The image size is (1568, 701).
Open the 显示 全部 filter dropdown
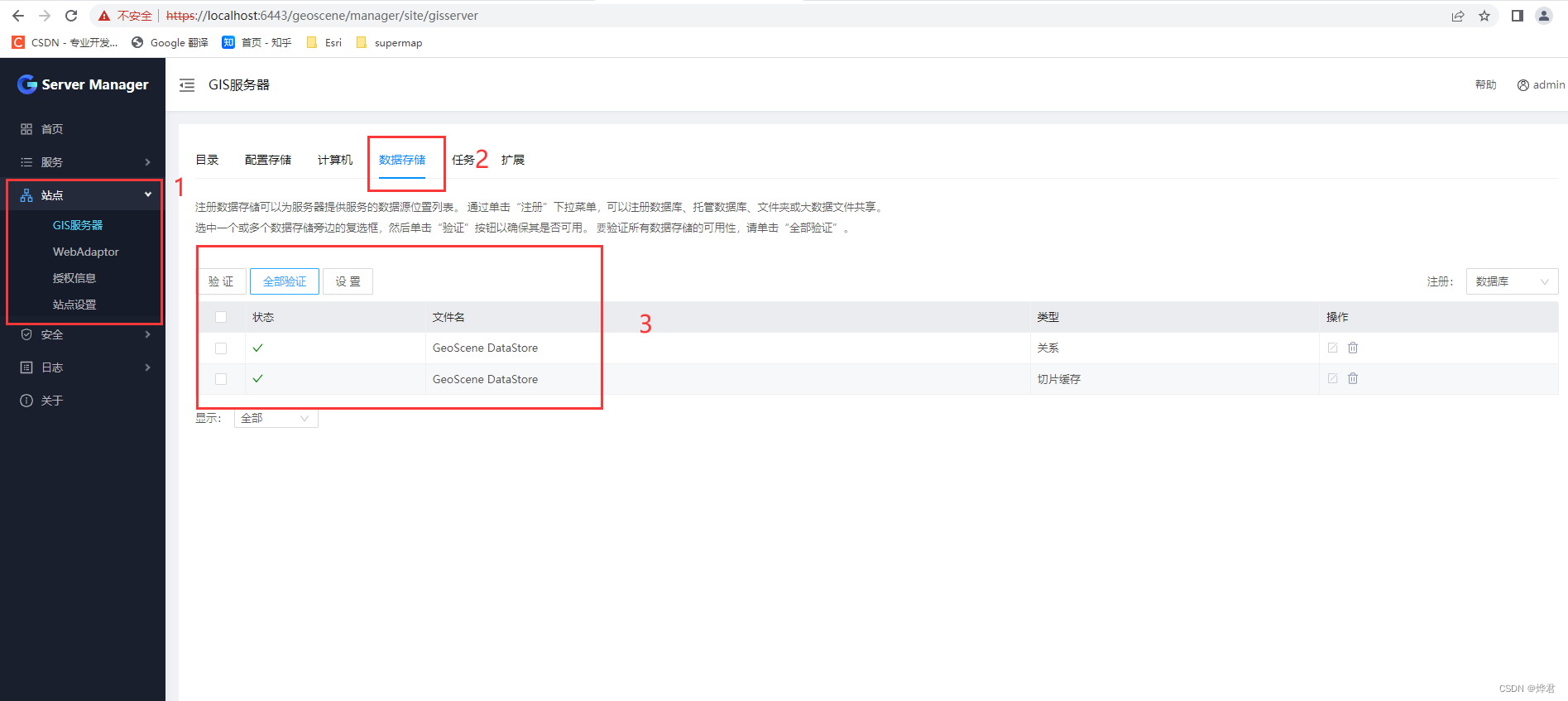276,418
